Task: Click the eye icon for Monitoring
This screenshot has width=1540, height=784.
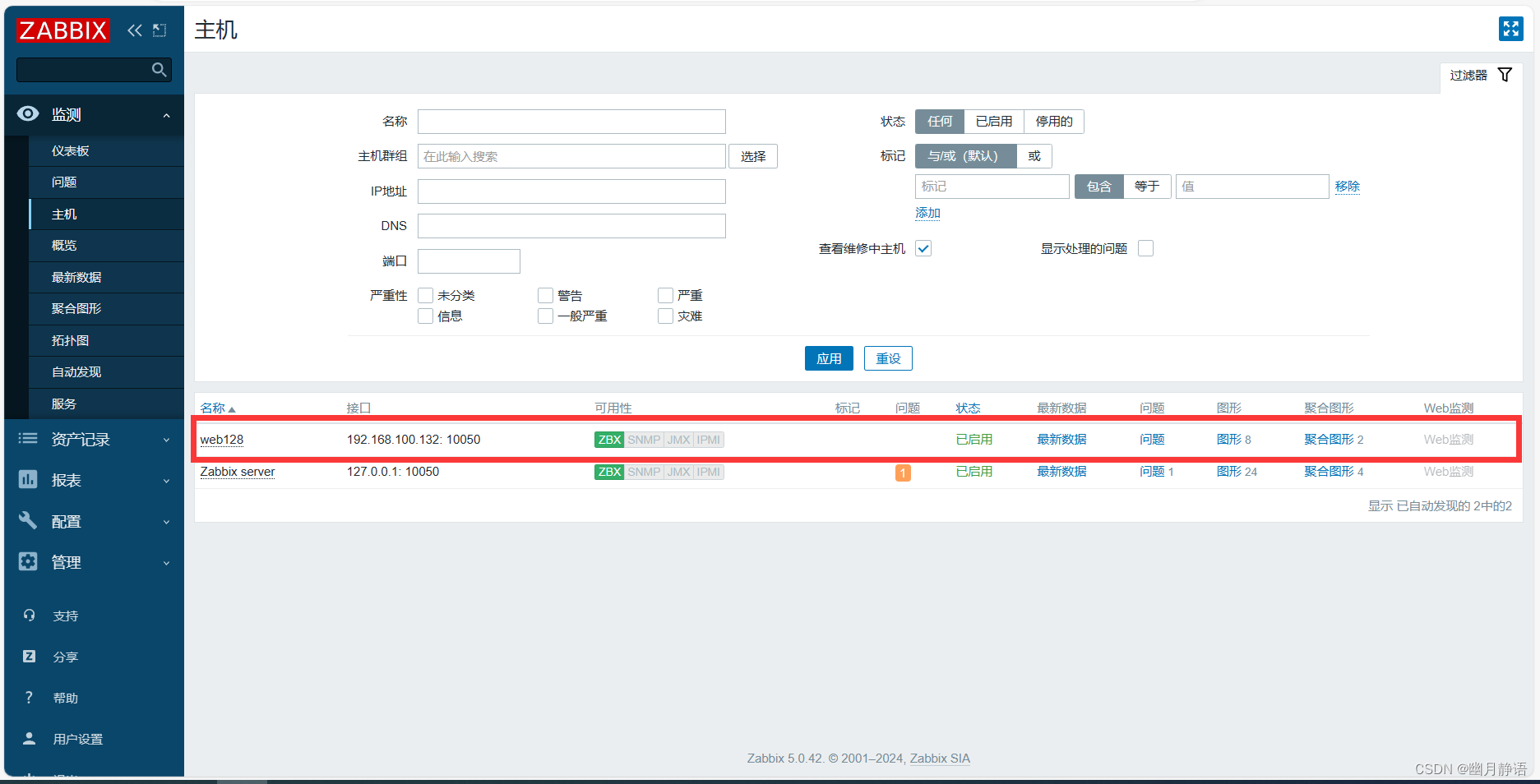Action: pyautogui.click(x=28, y=113)
